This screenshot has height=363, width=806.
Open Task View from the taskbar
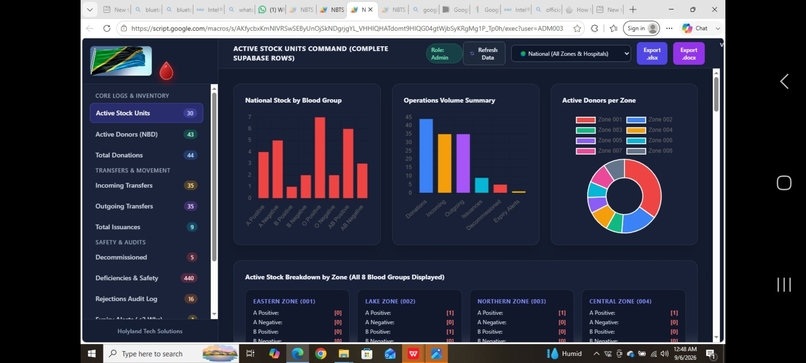(x=250, y=354)
